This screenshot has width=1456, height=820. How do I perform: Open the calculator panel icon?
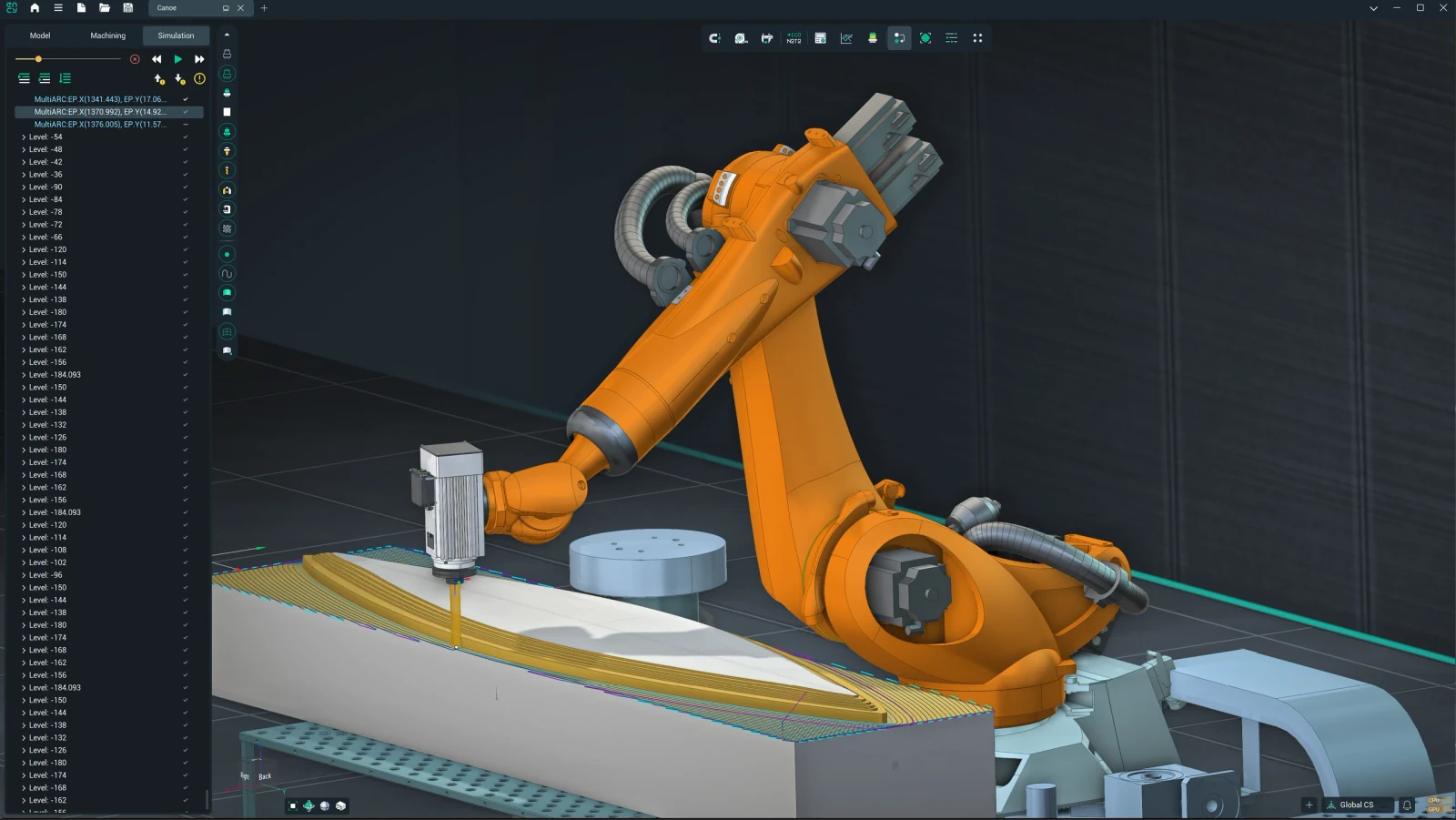(820, 38)
